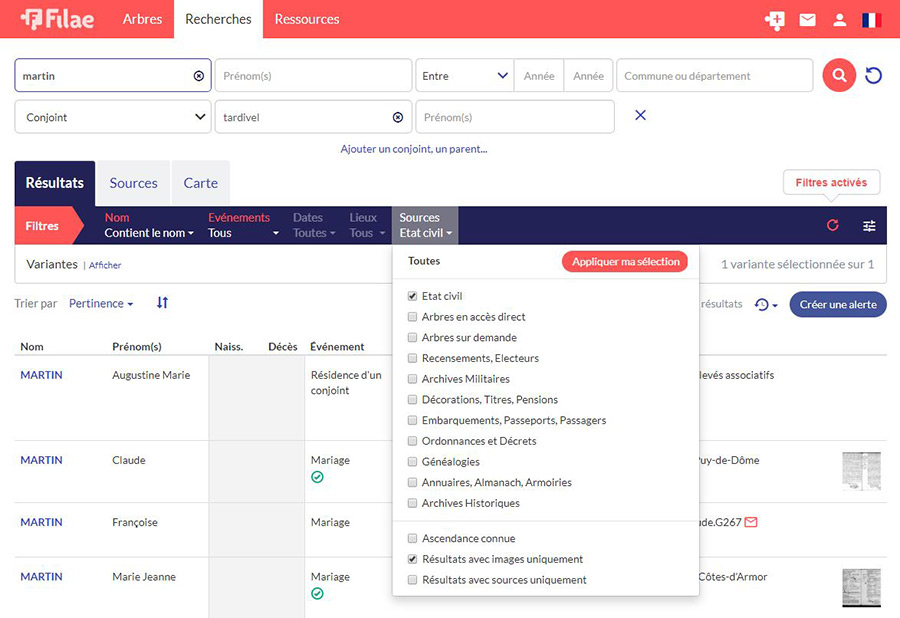Reset the search form with the circular arrow
The height and width of the screenshot is (618, 900).
(x=874, y=76)
